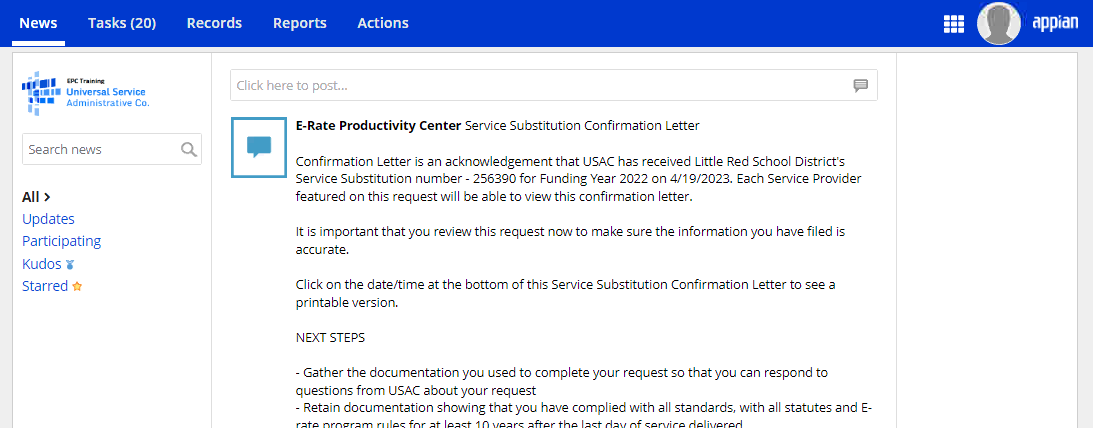Click the news post speech bubble avatar
This screenshot has width=1093, height=428.
tap(259, 147)
